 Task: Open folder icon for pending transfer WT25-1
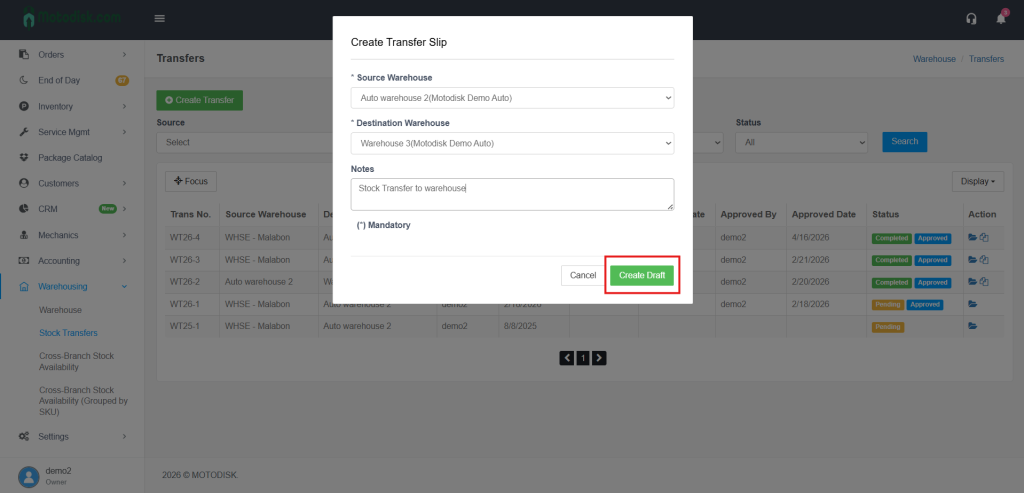[972, 326]
